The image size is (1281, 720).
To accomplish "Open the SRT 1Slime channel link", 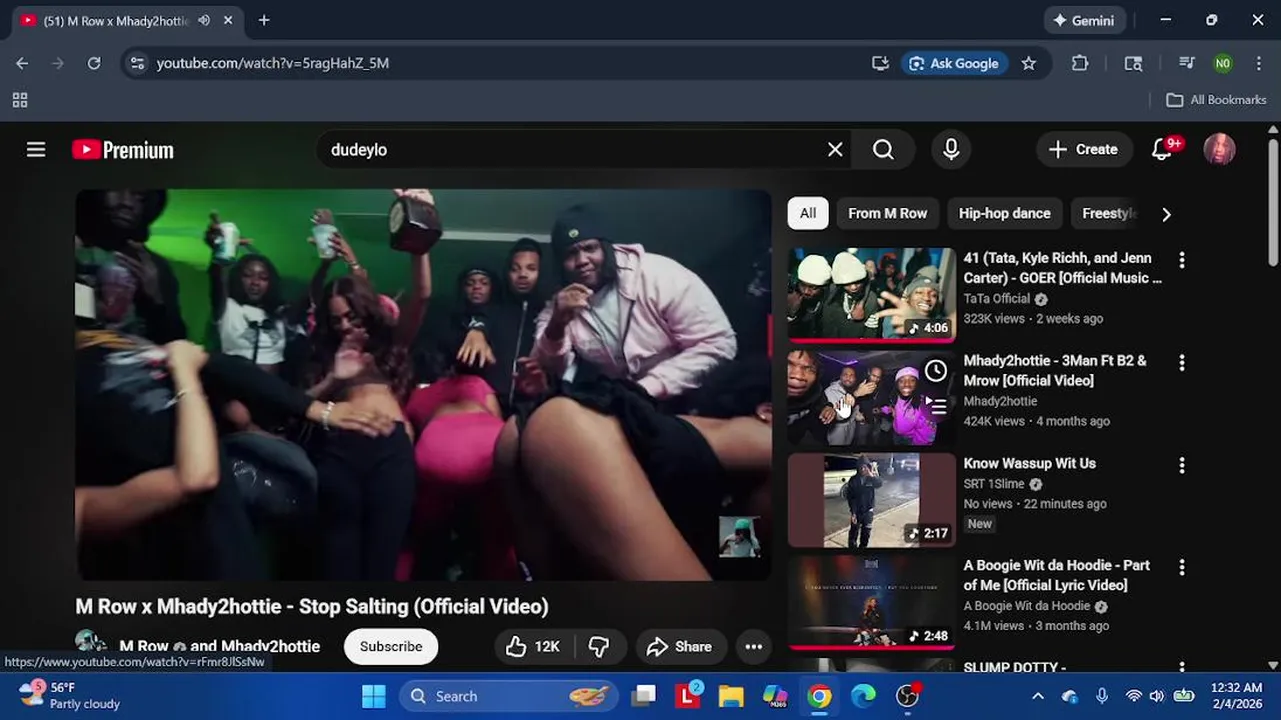I will (x=994, y=484).
